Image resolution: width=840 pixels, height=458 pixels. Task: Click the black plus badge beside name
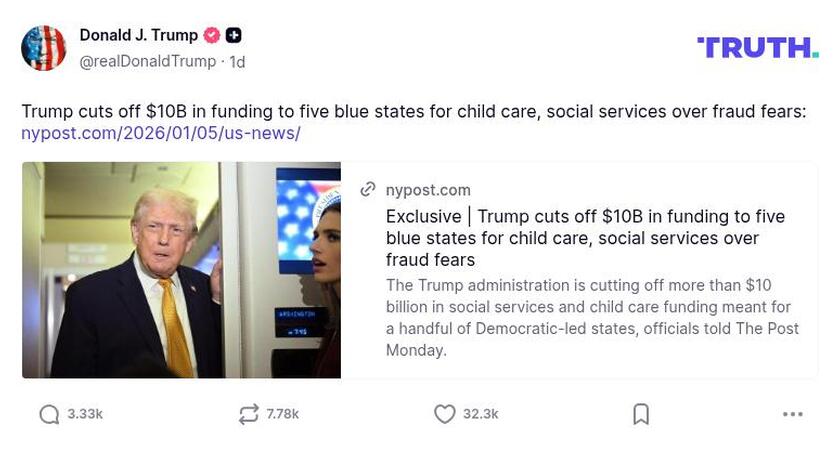233,36
